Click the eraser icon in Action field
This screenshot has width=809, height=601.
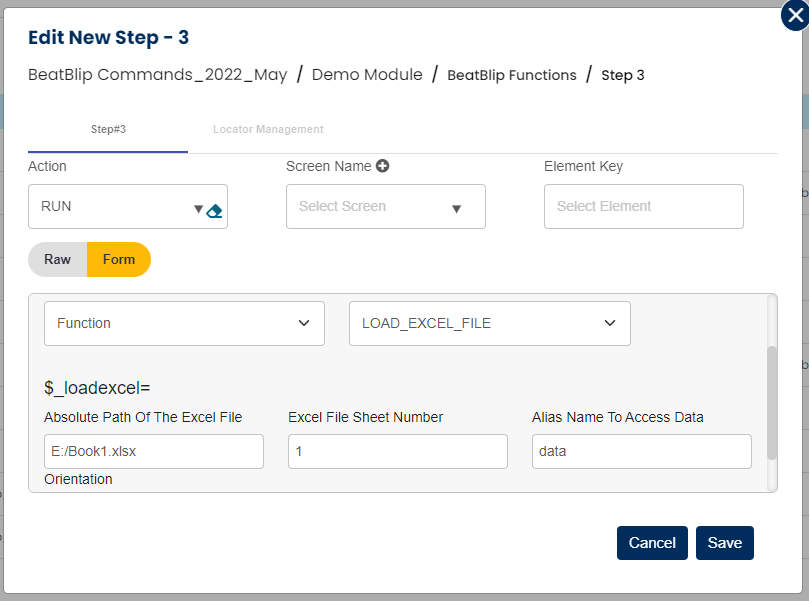point(214,210)
